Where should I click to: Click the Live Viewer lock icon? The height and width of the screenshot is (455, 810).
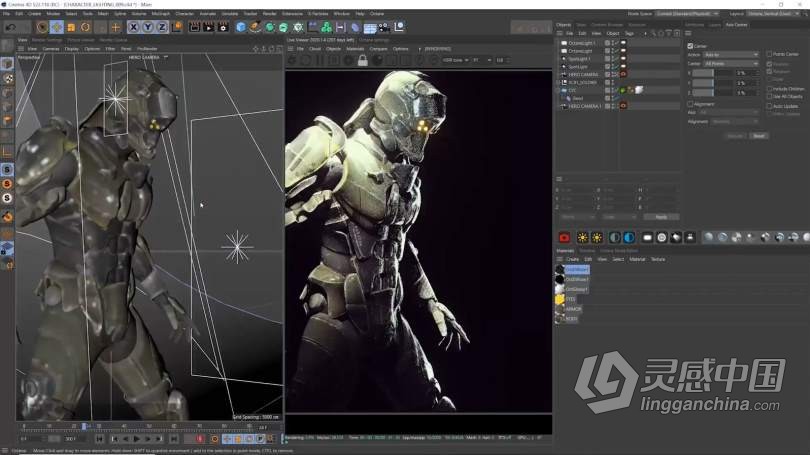pyautogui.click(x=363, y=60)
